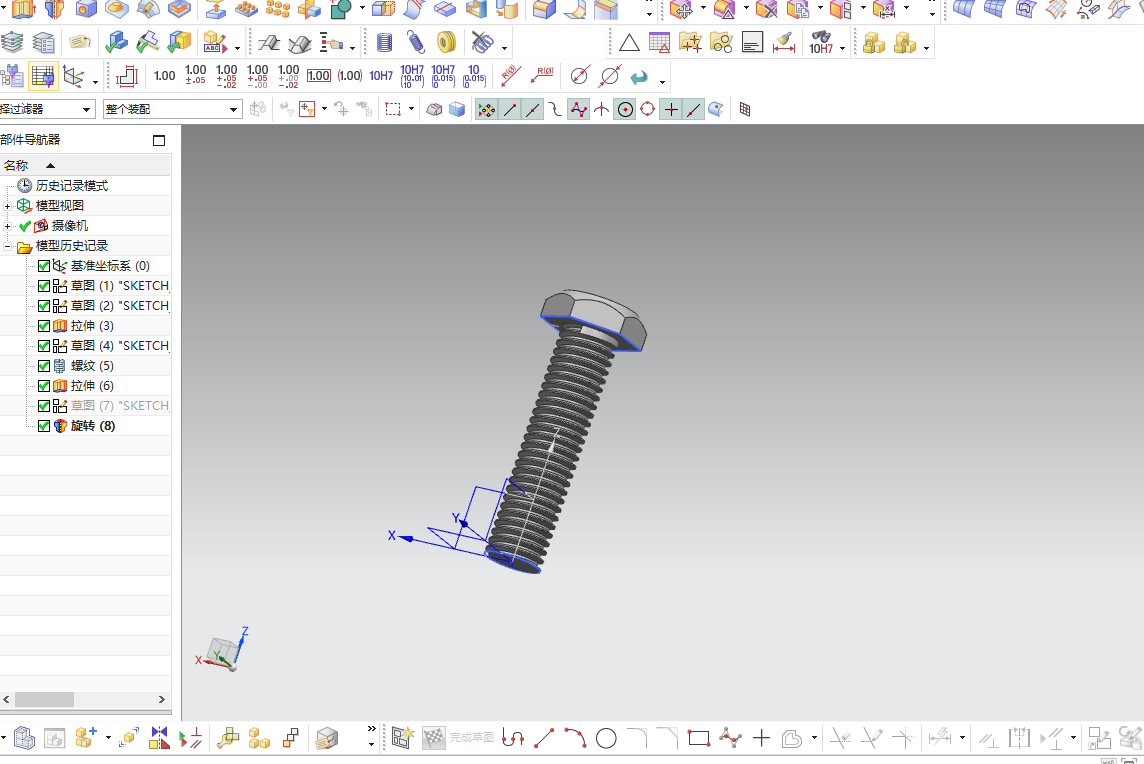Select the triangle symbol icon
This screenshot has height=764, width=1144.
point(629,43)
